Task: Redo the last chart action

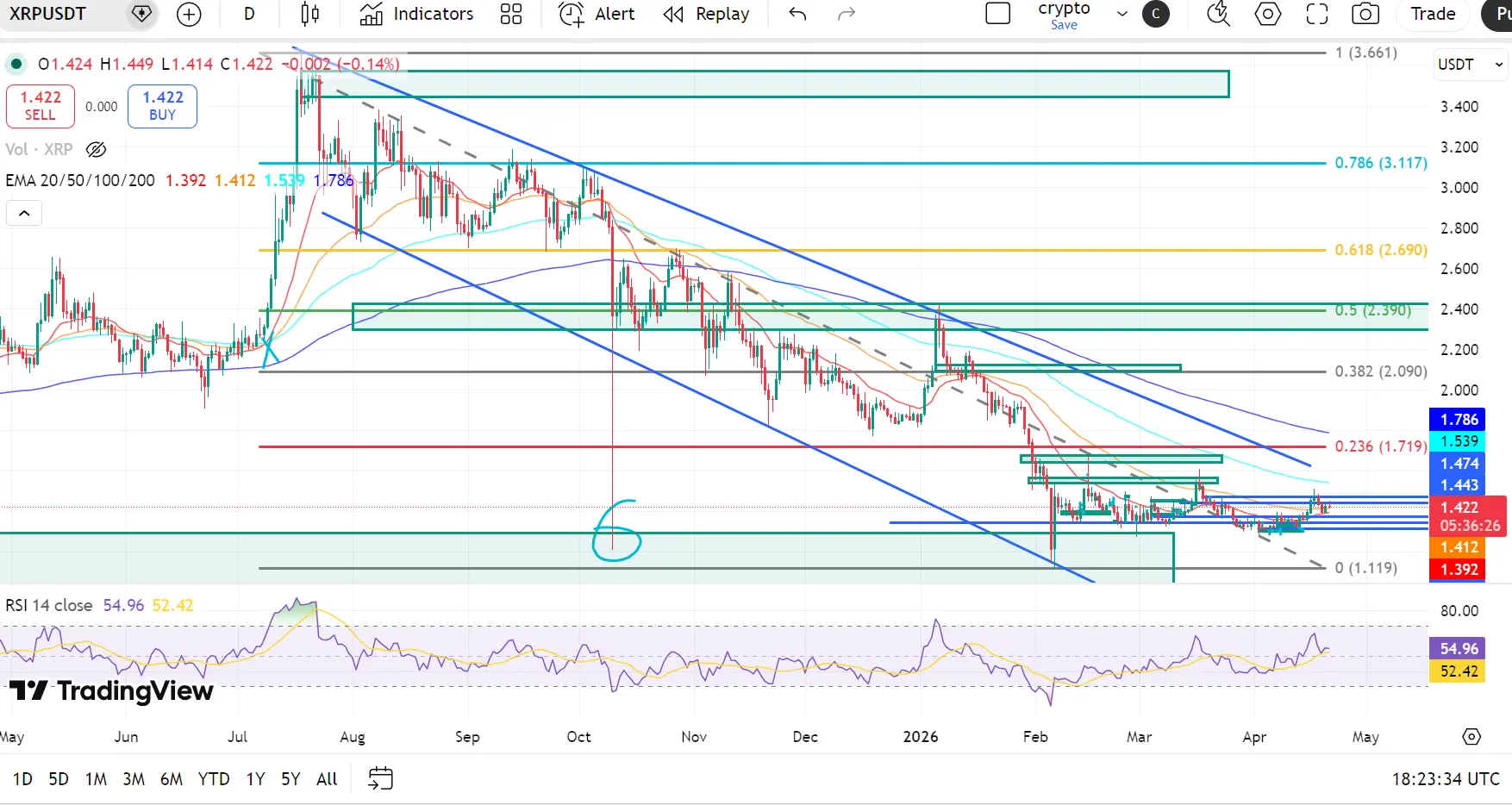Action: (x=847, y=14)
